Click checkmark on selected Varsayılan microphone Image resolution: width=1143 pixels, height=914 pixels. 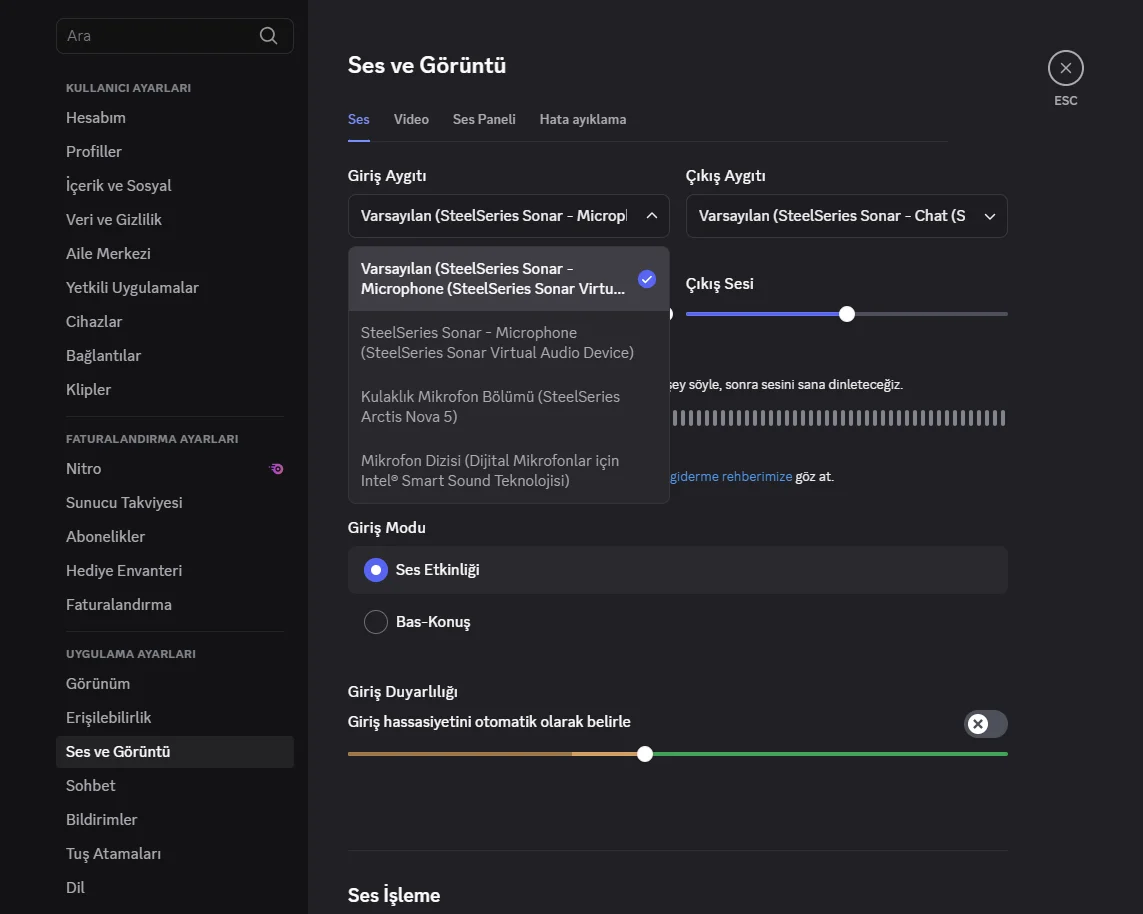click(647, 279)
